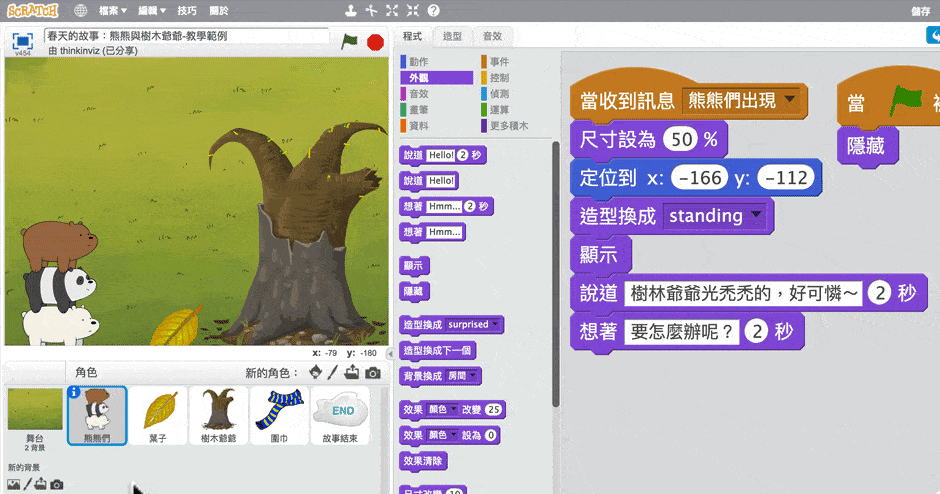Click the 效果清除 block
The image size is (940, 494).
point(423,461)
